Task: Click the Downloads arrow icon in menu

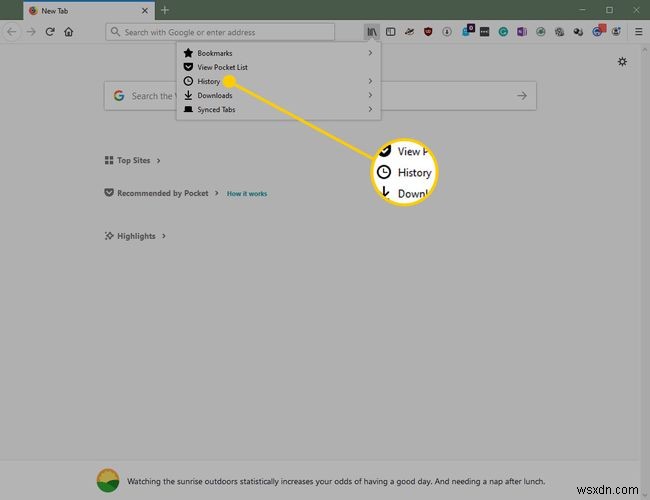Action: (188, 95)
